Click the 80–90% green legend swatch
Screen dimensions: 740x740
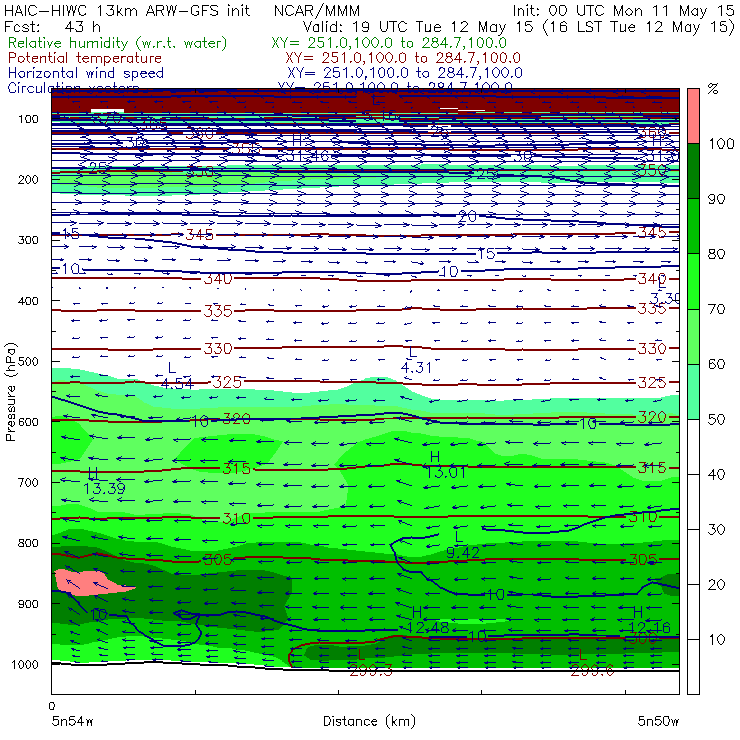[693, 226]
